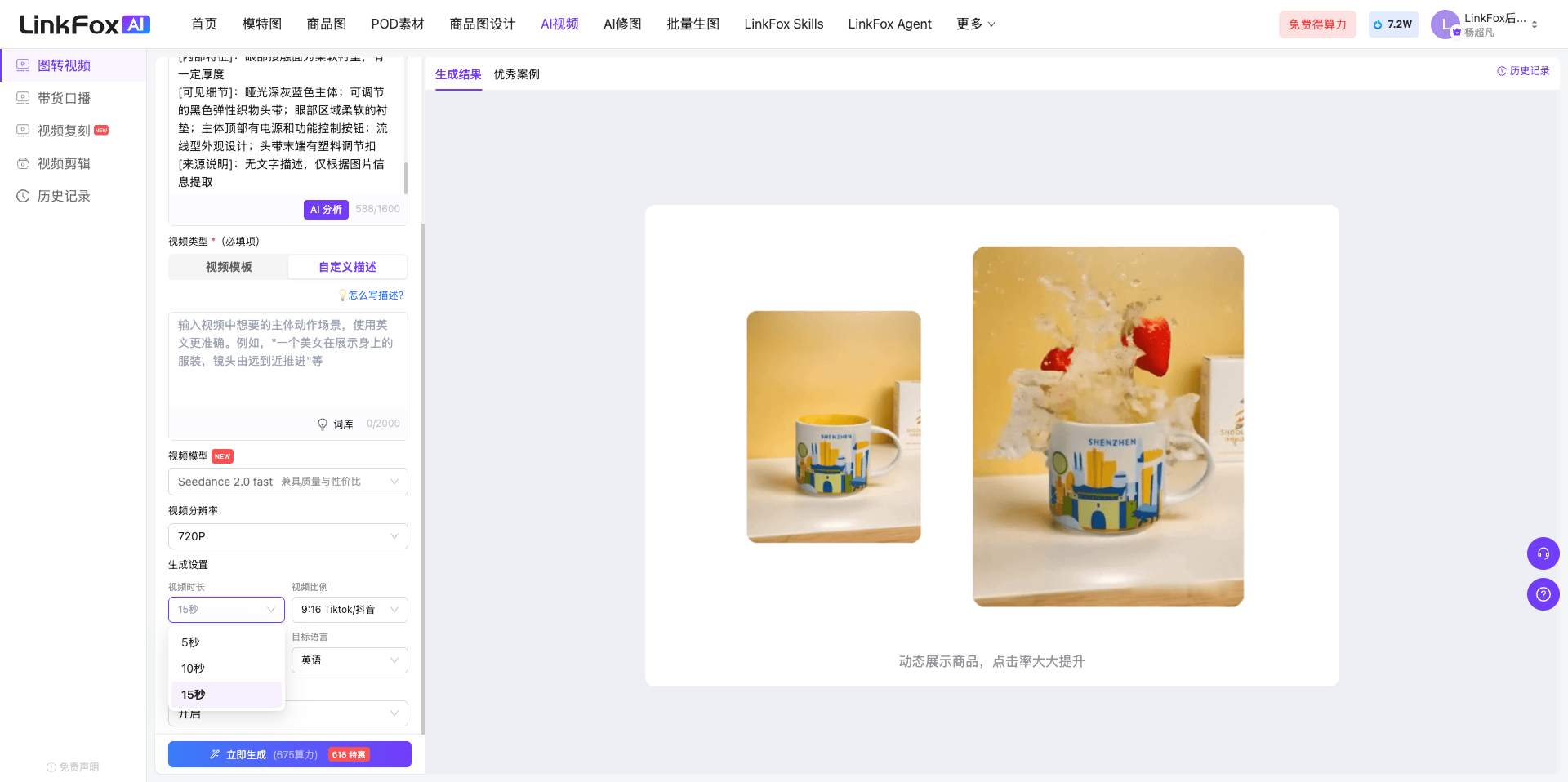Open AI视频 in the top navigation
This screenshot has height=782, width=1568.
559,24
